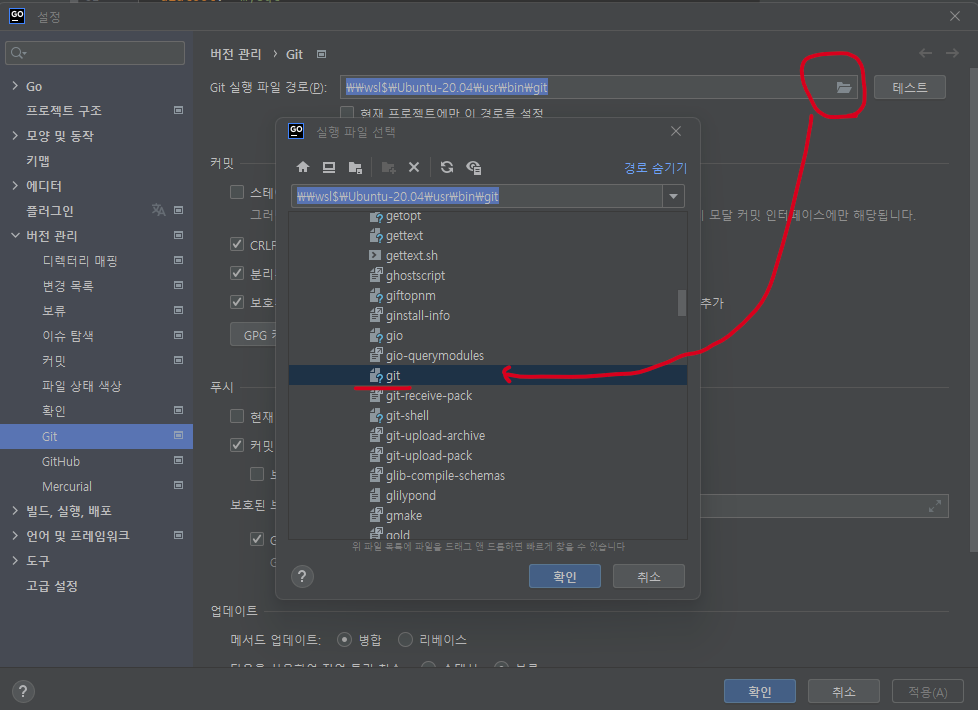Toggle the 분리 checkbox
This screenshot has width=978, height=710.
237,273
